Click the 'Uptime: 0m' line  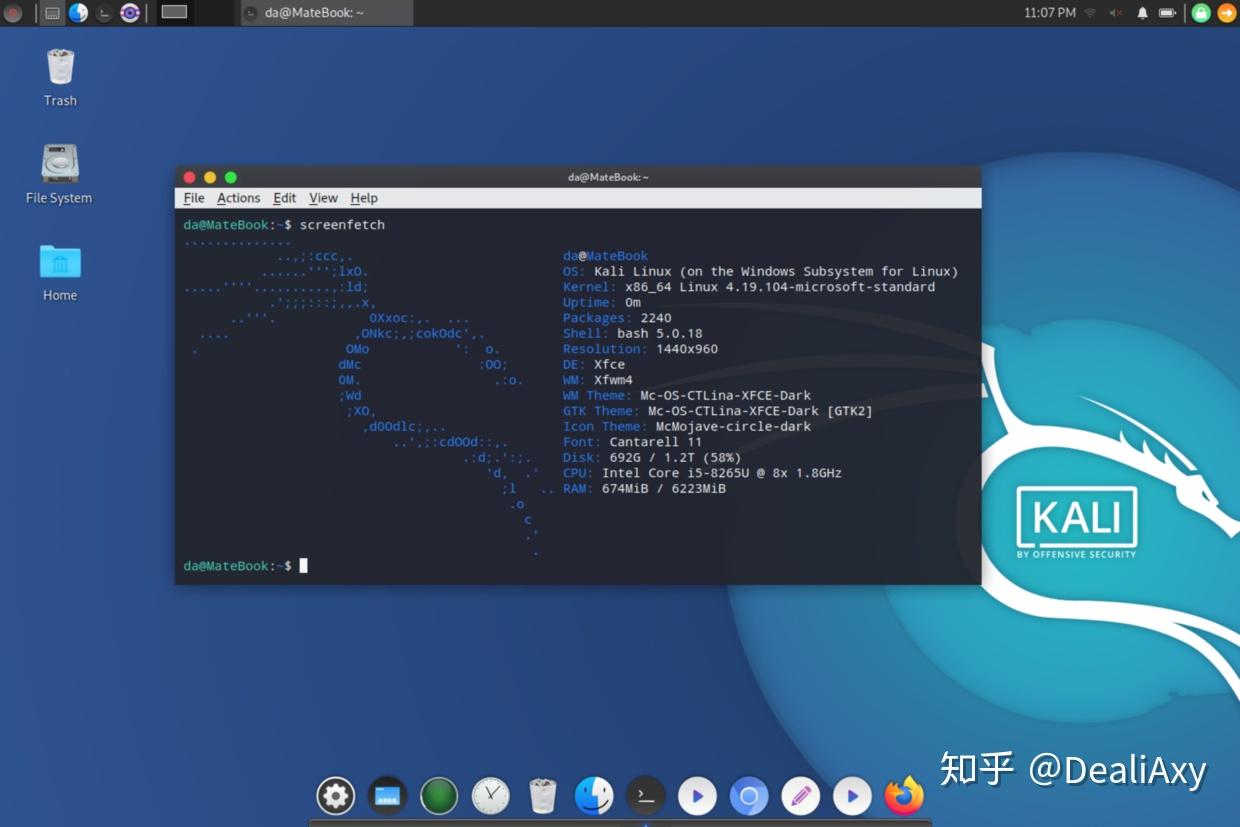coord(602,302)
